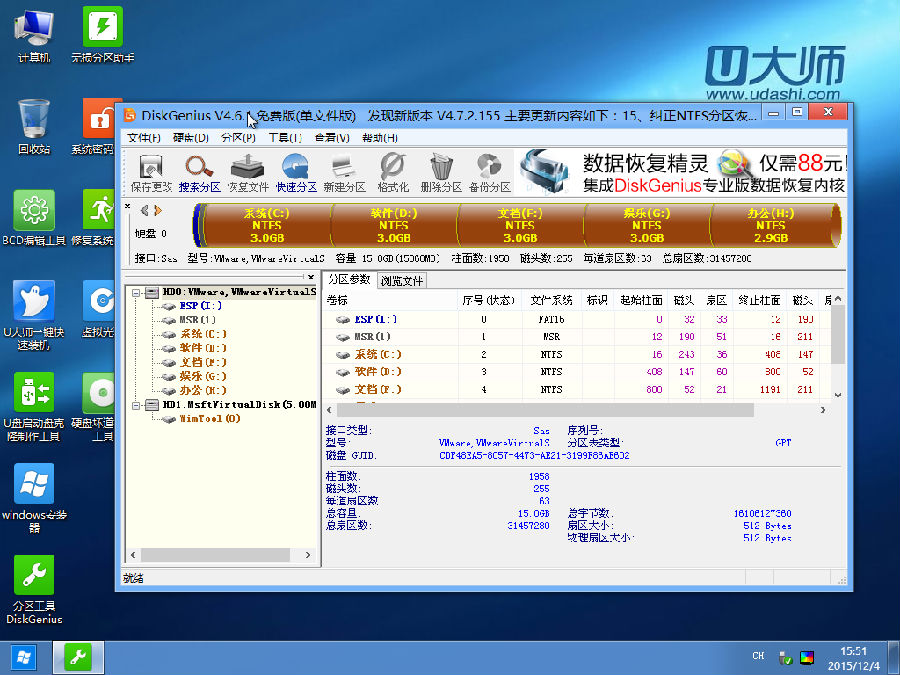Viewport: 900px width, 675px height.
Task: Click the Delete Partition (删除分区) toolbar icon
Action: pos(441,173)
